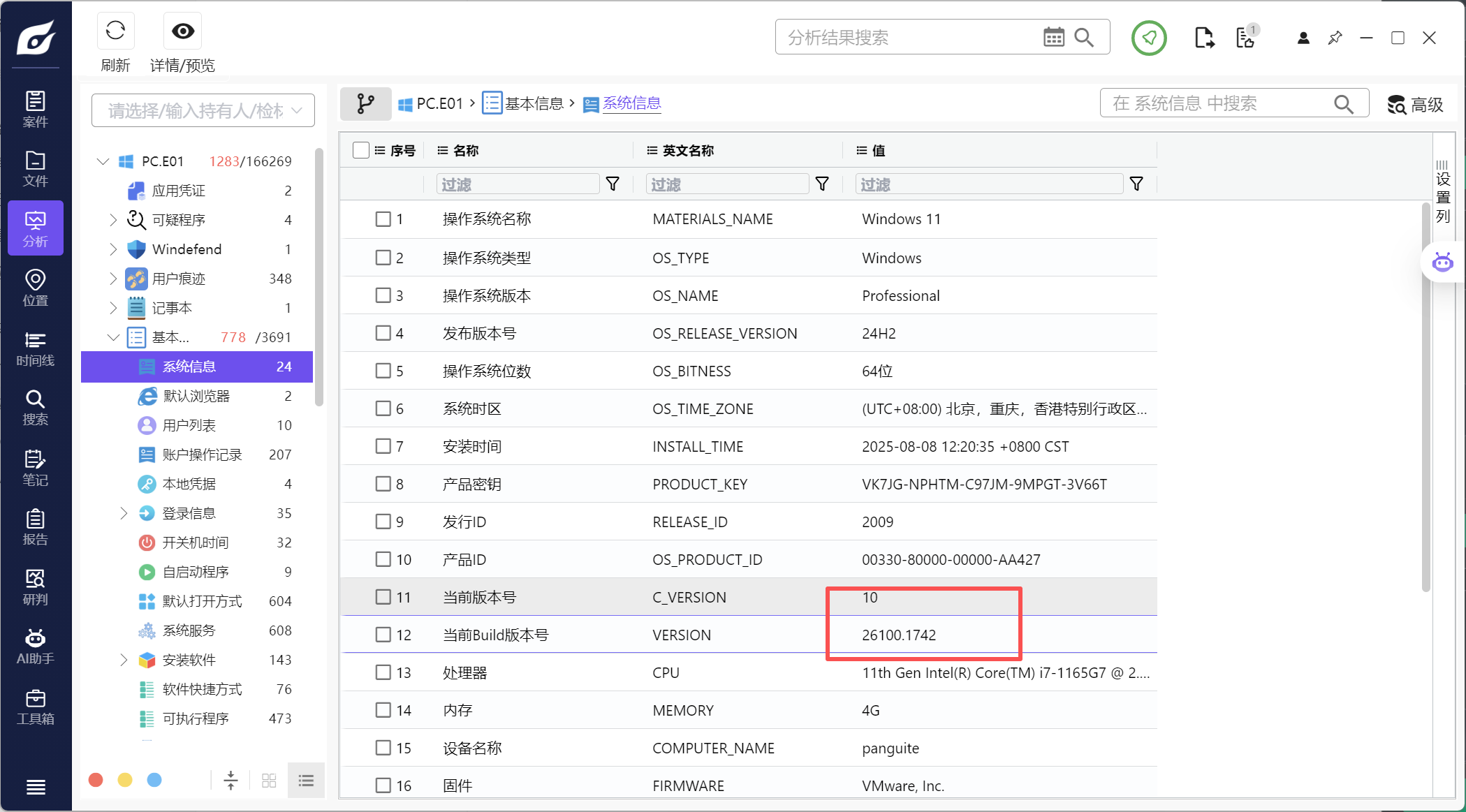1466x812 pixels.
Task: Open the user account icon
Action: pyautogui.click(x=1303, y=38)
